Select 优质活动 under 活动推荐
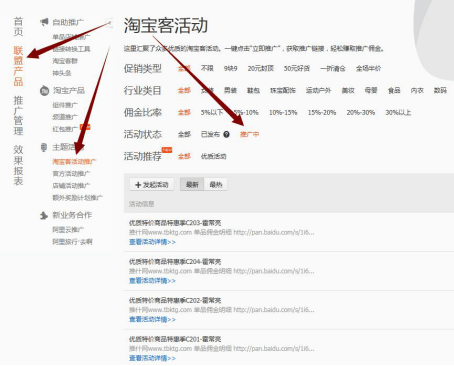The image size is (454, 366). point(213,156)
